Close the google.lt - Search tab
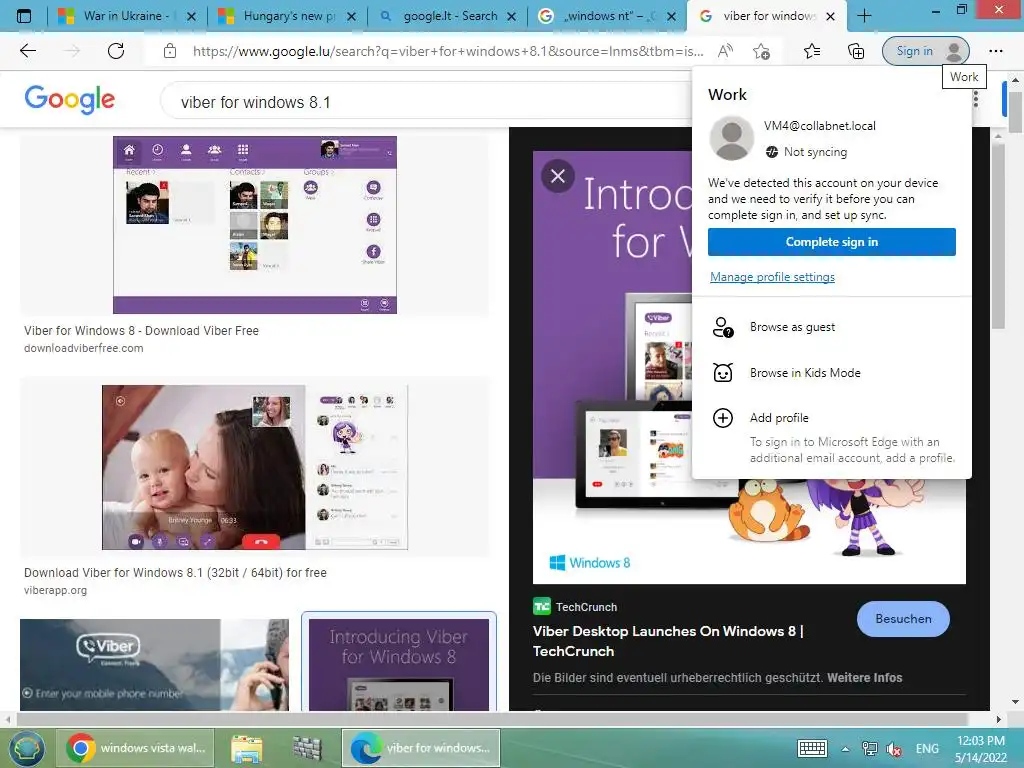 point(512,16)
